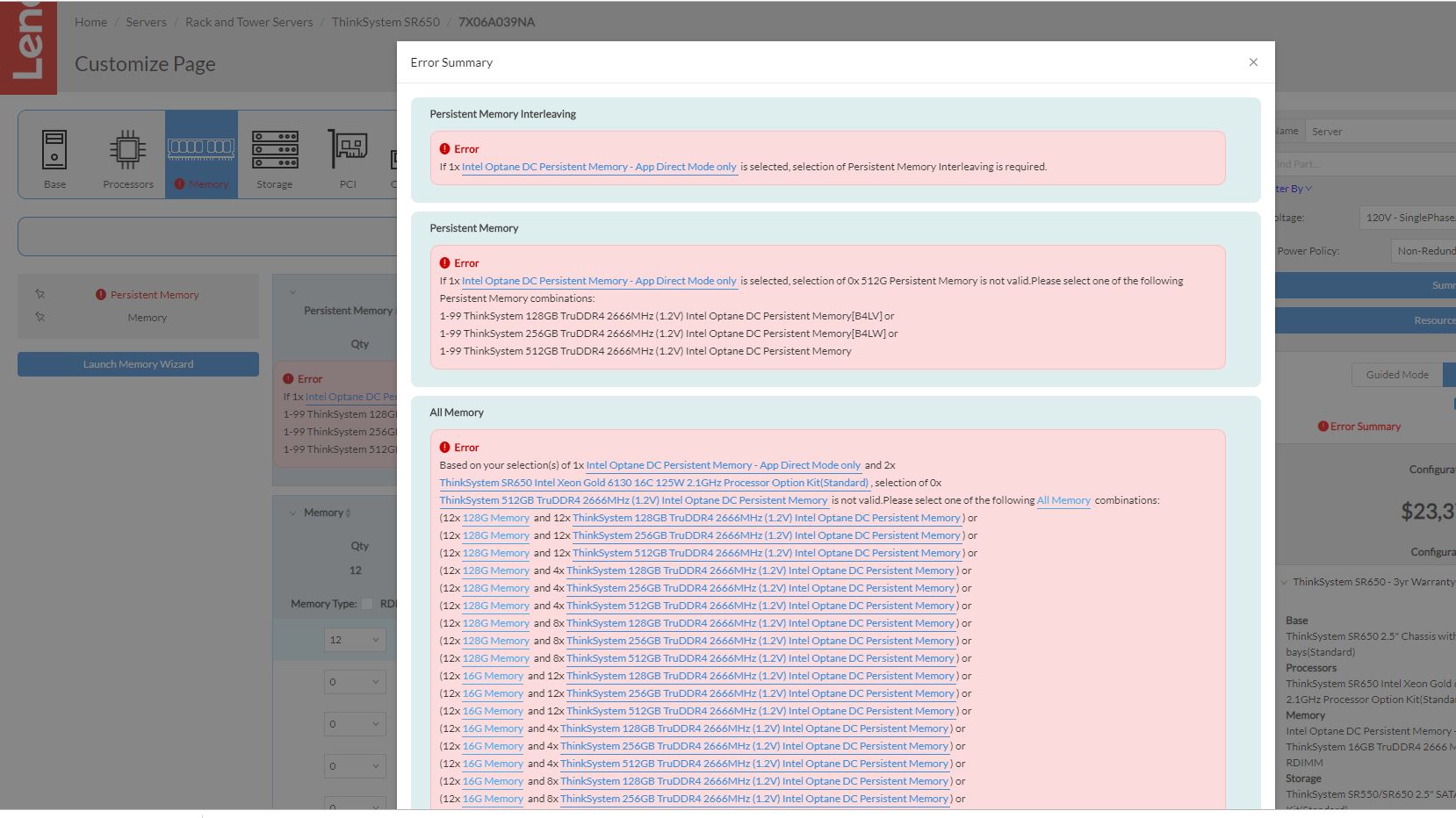Image resolution: width=1456 pixels, height=818 pixels.
Task: Collapse the Memory panel chevron
Action: point(292,513)
